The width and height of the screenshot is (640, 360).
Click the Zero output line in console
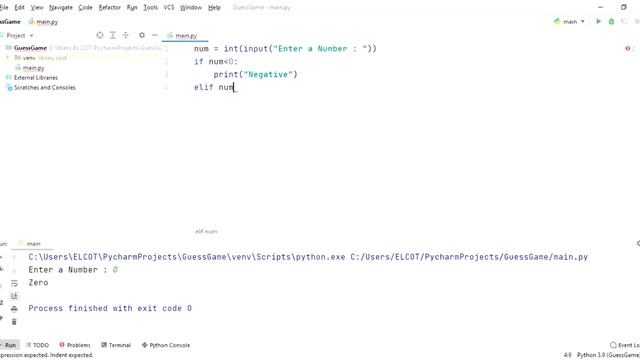[38, 282]
